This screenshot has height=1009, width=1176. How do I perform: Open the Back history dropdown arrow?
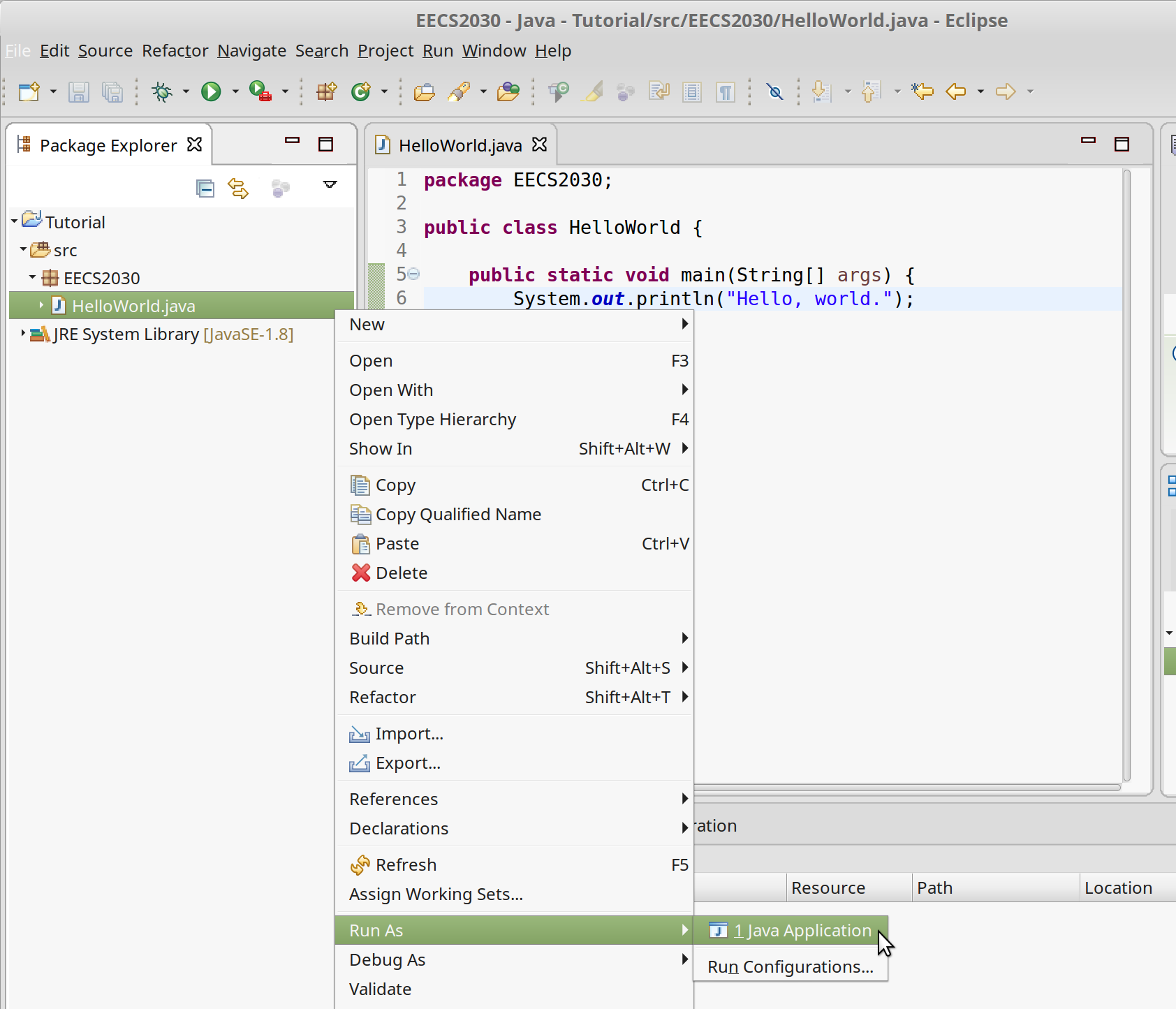coord(980,91)
